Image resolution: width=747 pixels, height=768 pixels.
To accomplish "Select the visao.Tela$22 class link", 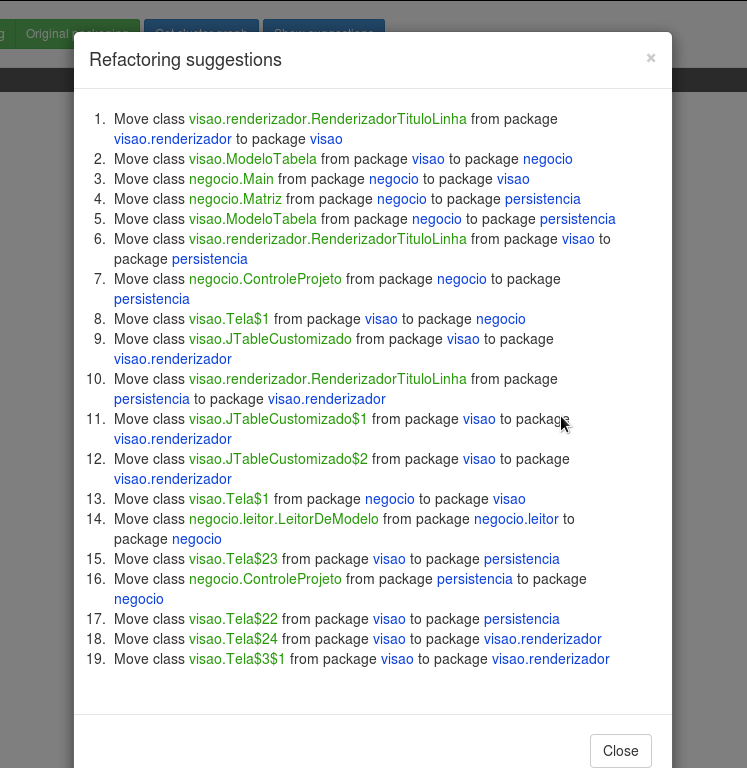I will pos(233,619).
